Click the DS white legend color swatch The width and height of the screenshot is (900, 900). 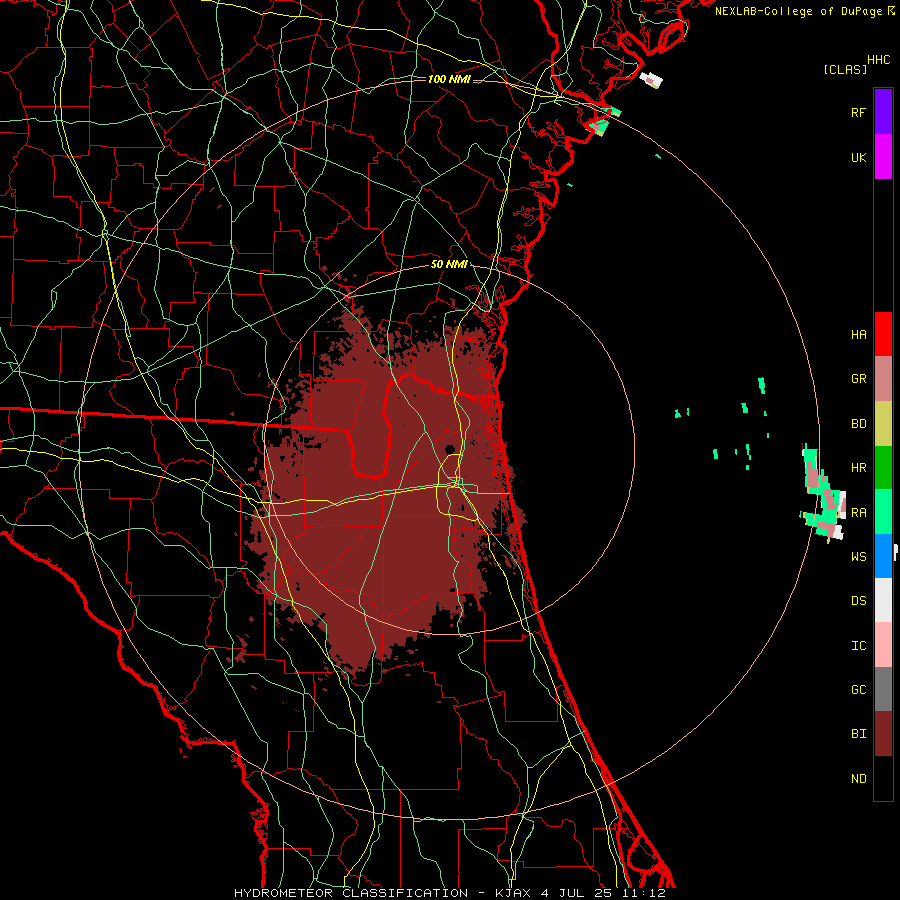pos(883,600)
